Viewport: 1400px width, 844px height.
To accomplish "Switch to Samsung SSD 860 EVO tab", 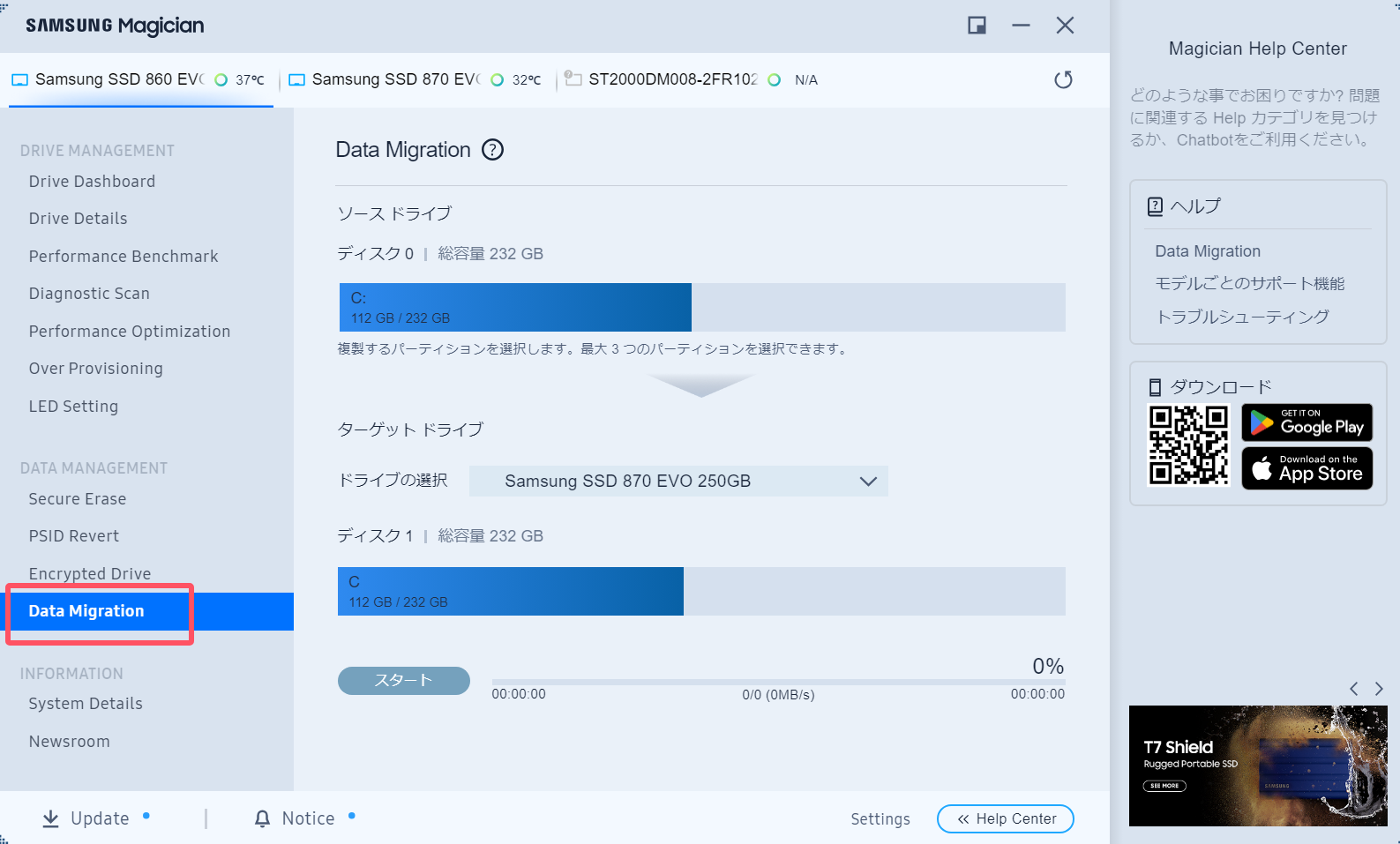I will (x=141, y=79).
